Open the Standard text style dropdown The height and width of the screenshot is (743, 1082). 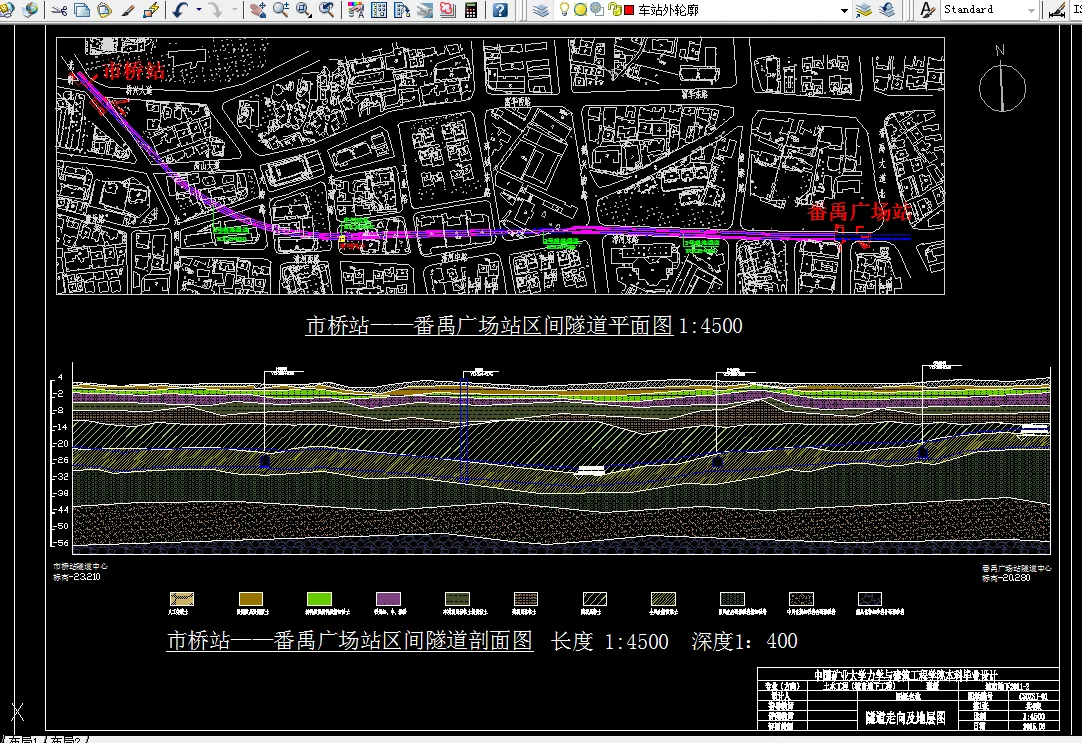(x=1031, y=10)
